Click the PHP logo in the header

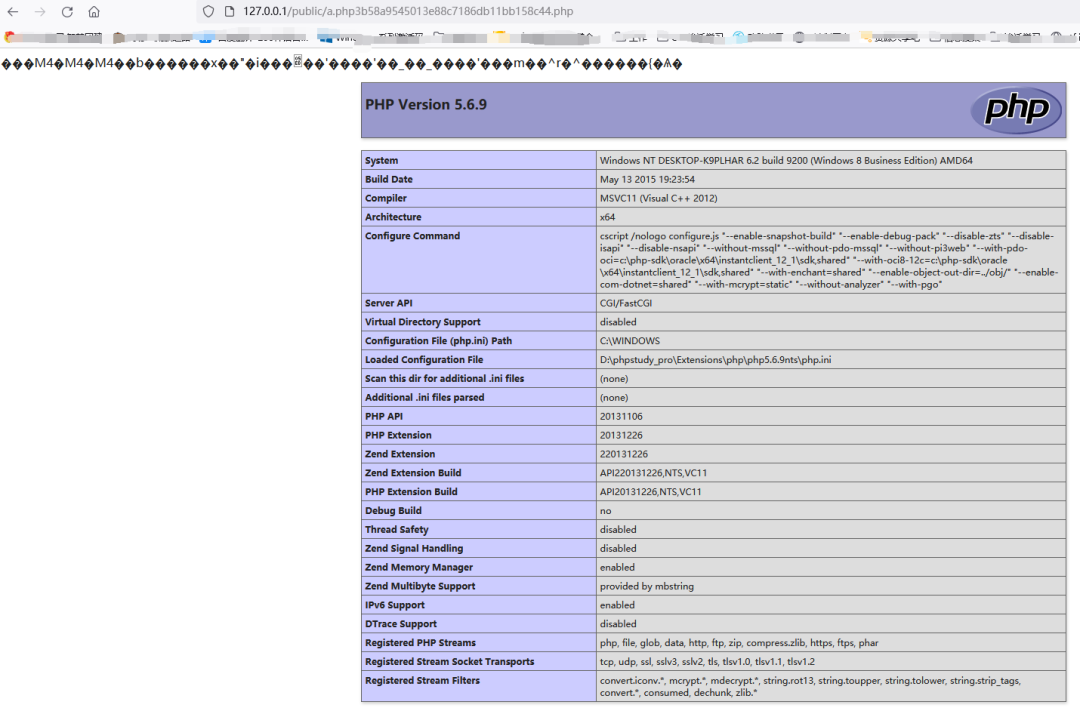coord(1017,110)
